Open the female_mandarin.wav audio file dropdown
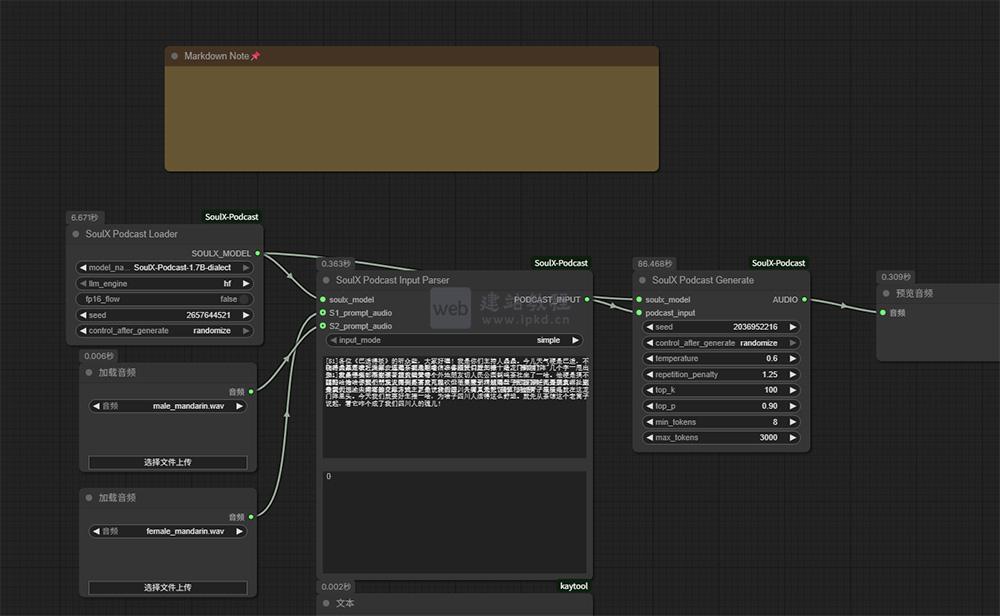The image size is (1000, 616). tap(167, 532)
